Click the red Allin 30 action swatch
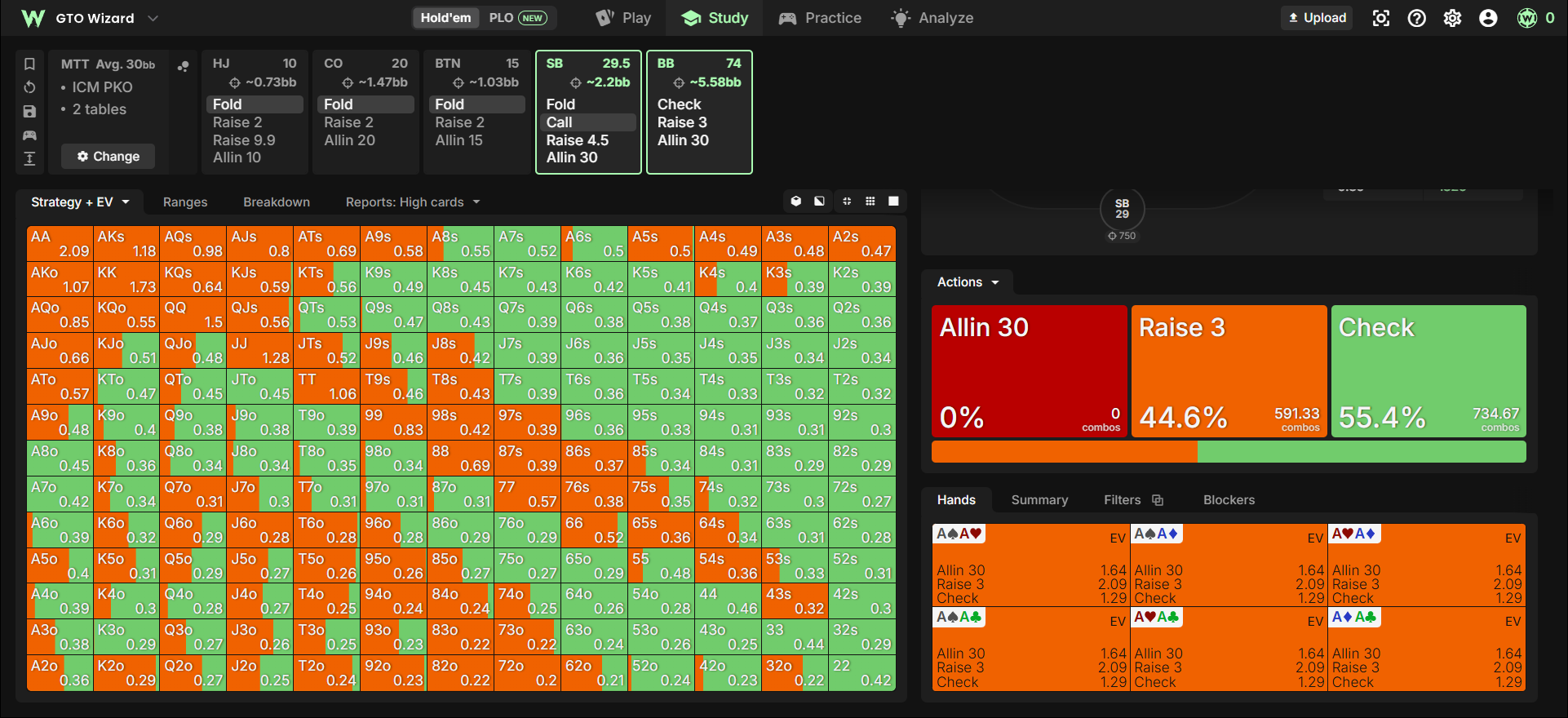 [1030, 371]
